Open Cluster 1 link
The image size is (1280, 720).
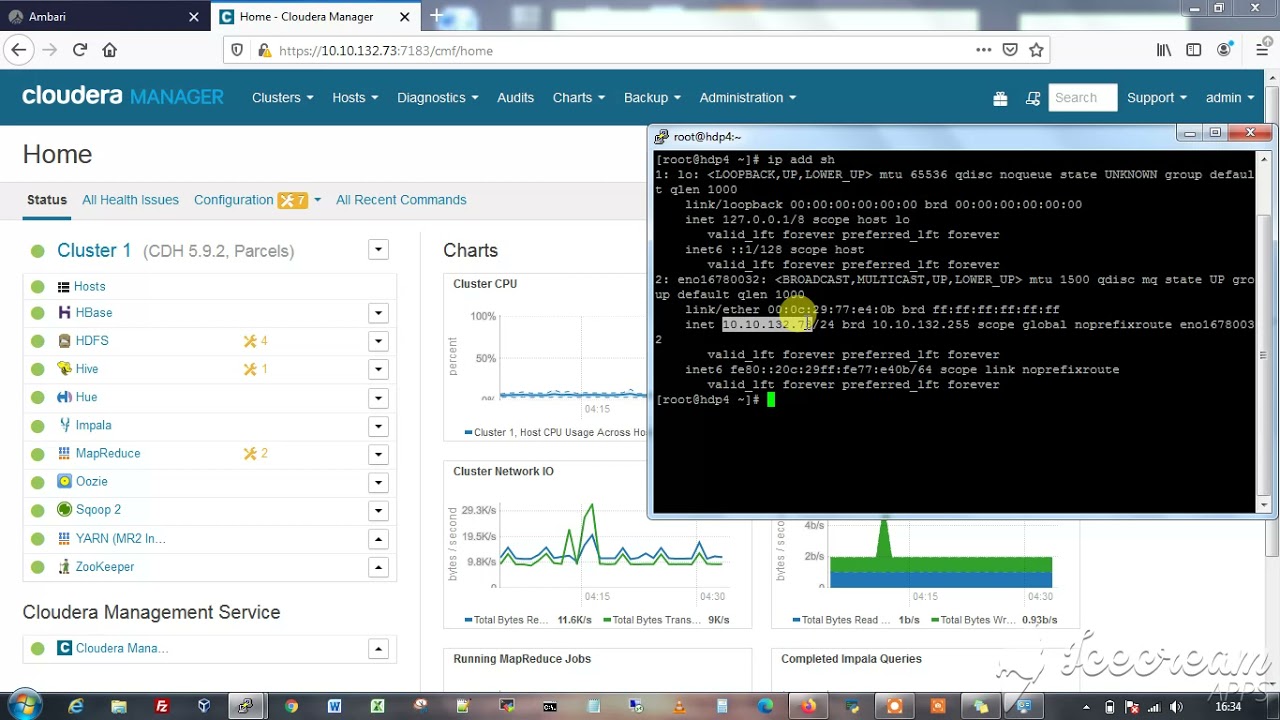[94, 250]
